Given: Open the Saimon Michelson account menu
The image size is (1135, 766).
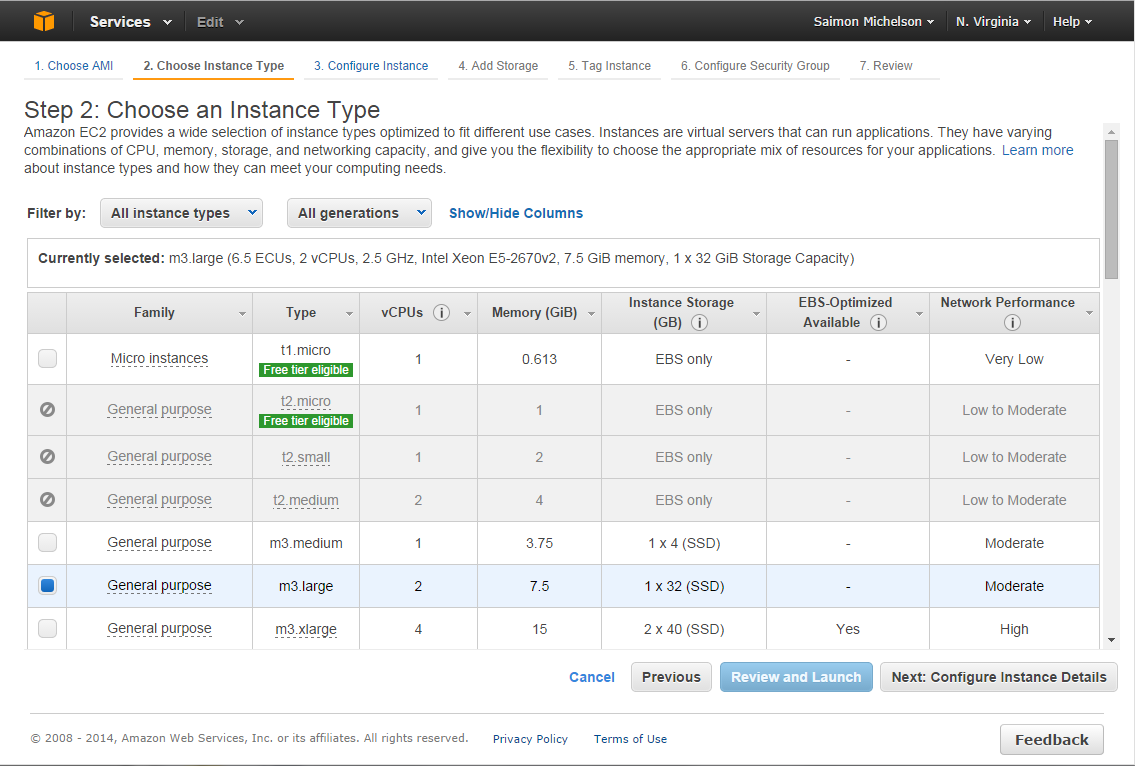Looking at the screenshot, I should pyautogui.click(x=873, y=22).
